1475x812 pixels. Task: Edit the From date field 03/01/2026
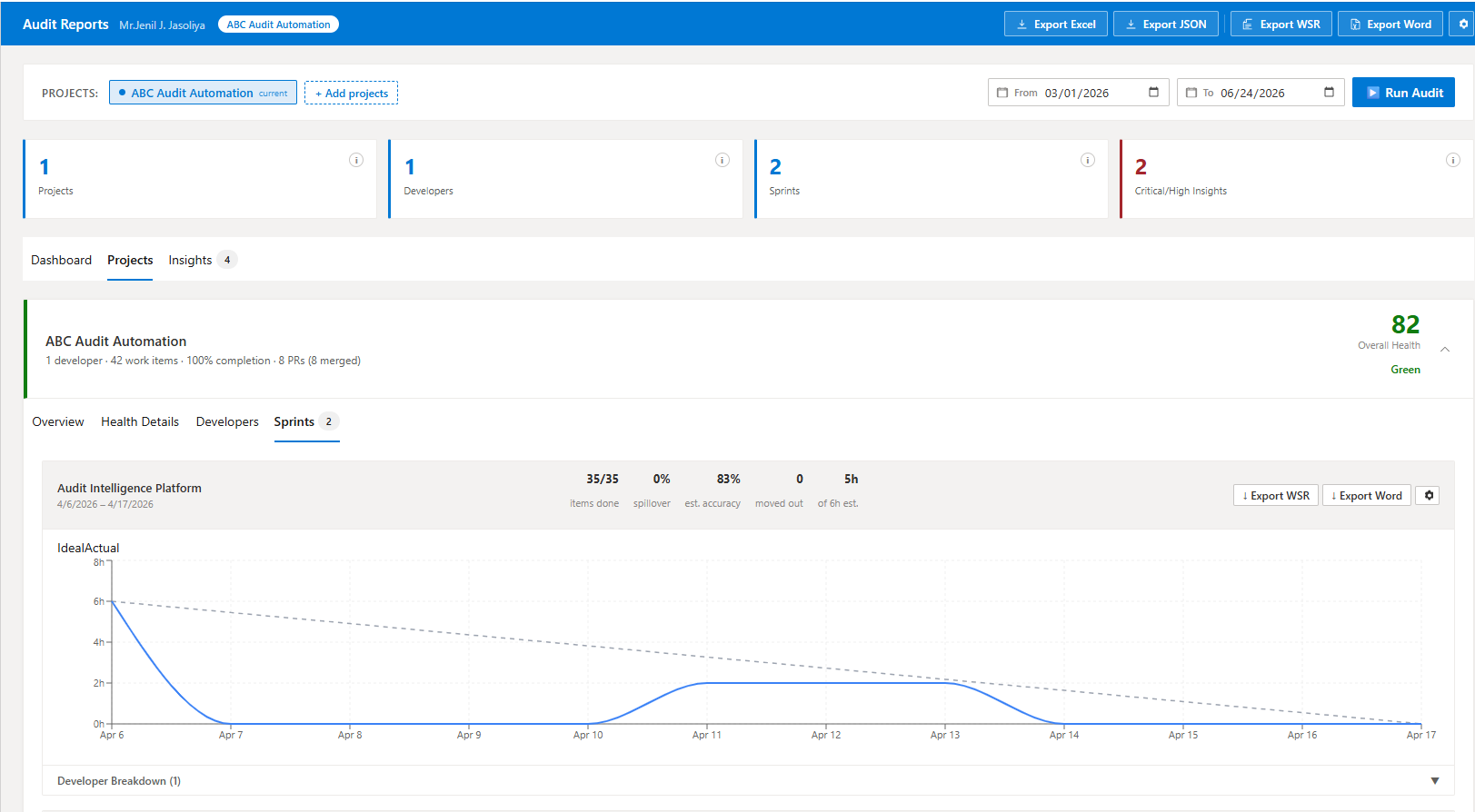pyautogui.click(x=1077, y=93)
